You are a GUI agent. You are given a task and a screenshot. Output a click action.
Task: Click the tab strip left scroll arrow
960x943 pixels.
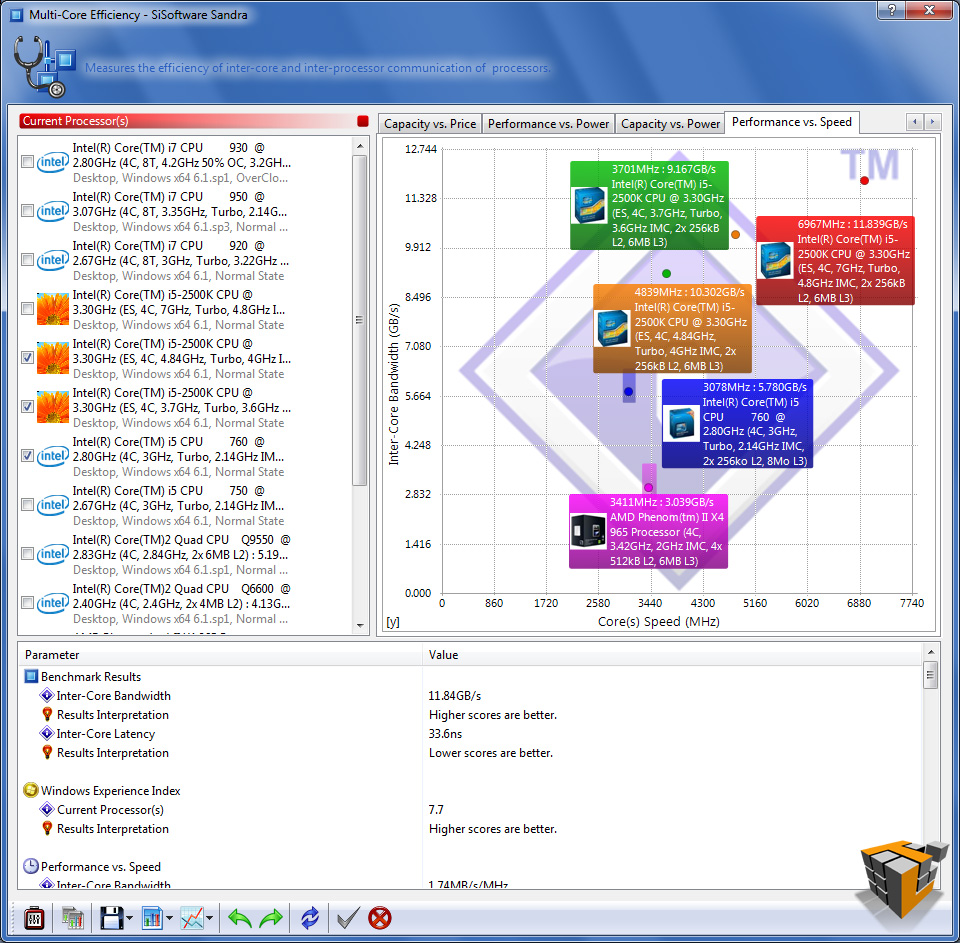click(915, 122)
